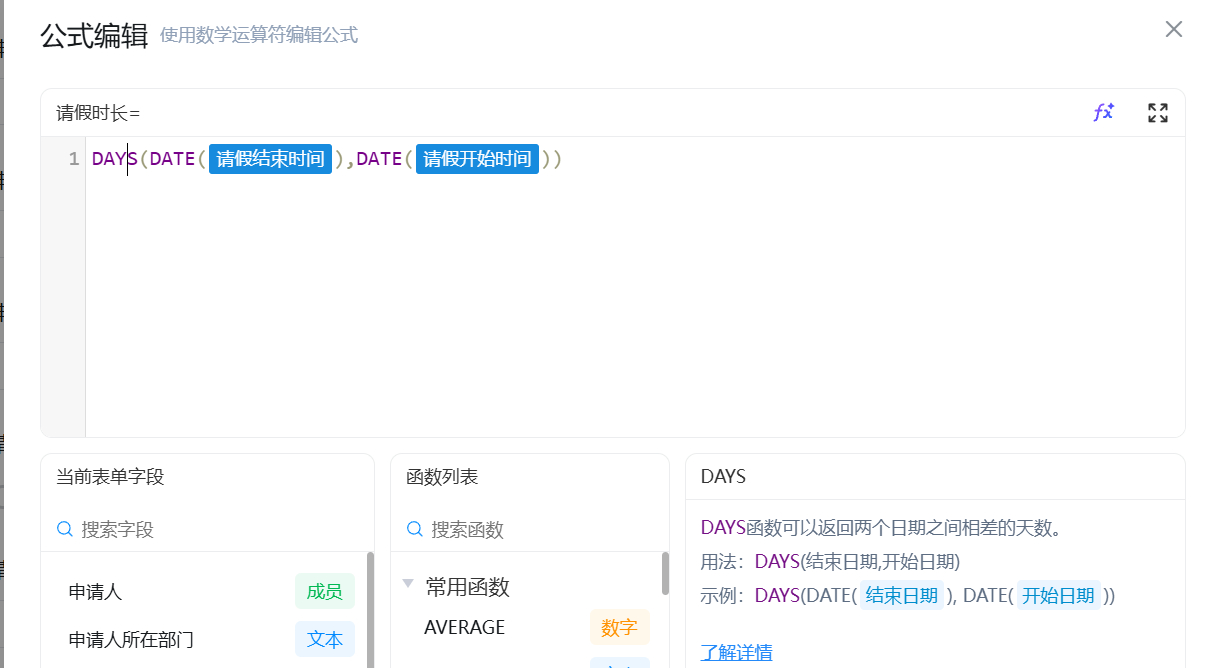Click the 成员 type badge beside 申请人

tap(324, 591)
